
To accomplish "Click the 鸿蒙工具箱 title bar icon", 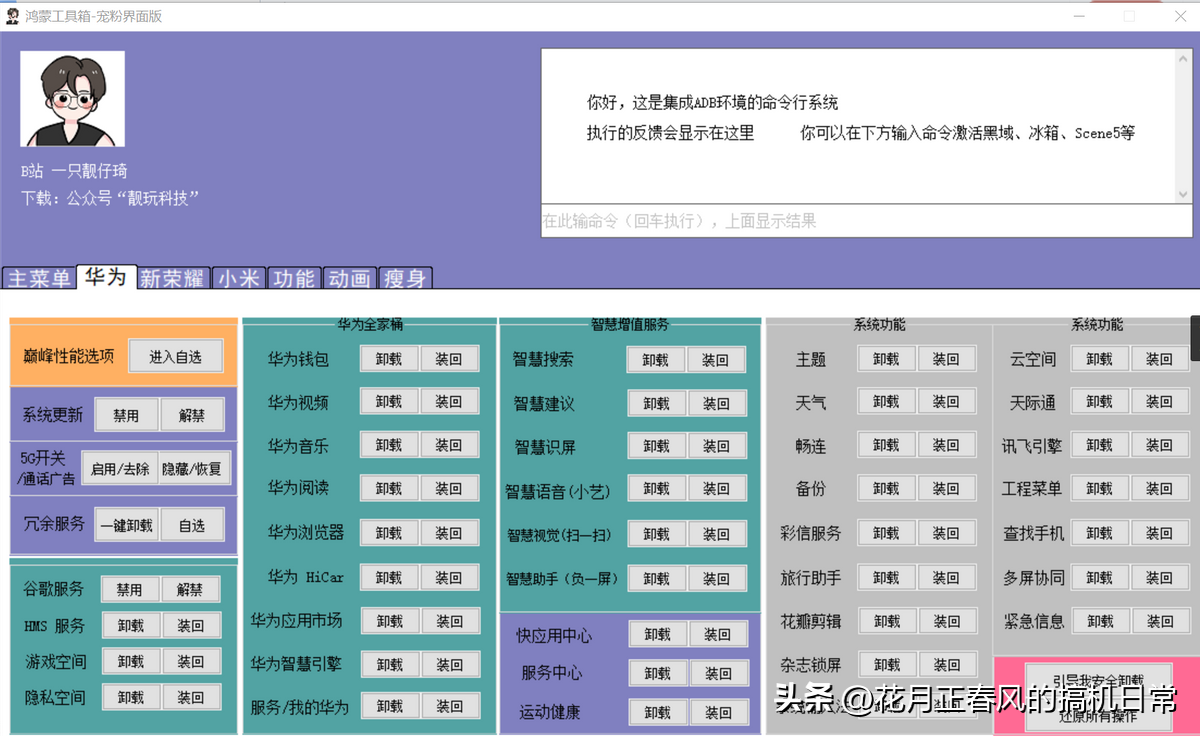I will pyautogui.click(x=12, y=16).
